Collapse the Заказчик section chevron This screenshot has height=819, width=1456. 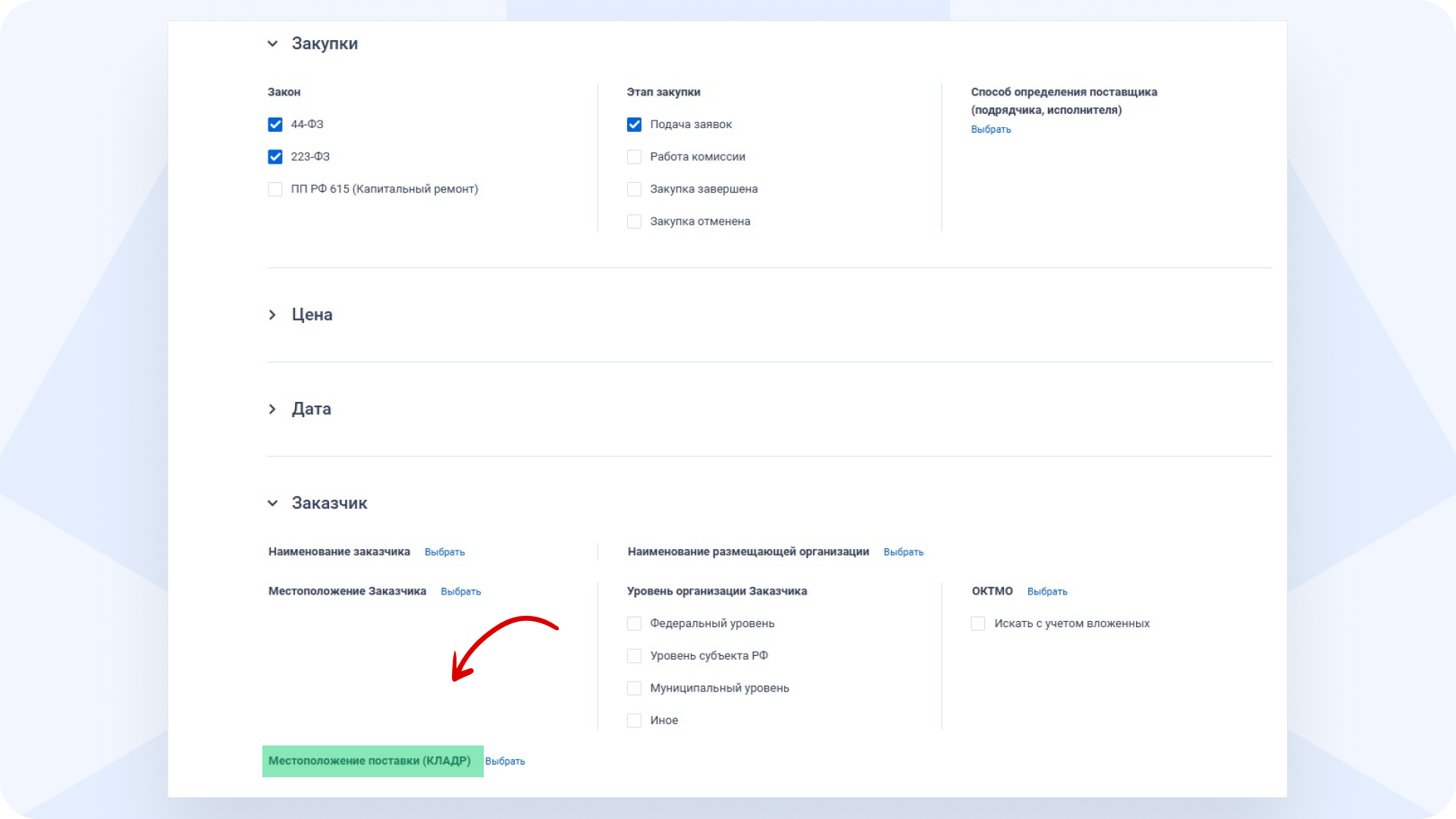click(272, 504)
